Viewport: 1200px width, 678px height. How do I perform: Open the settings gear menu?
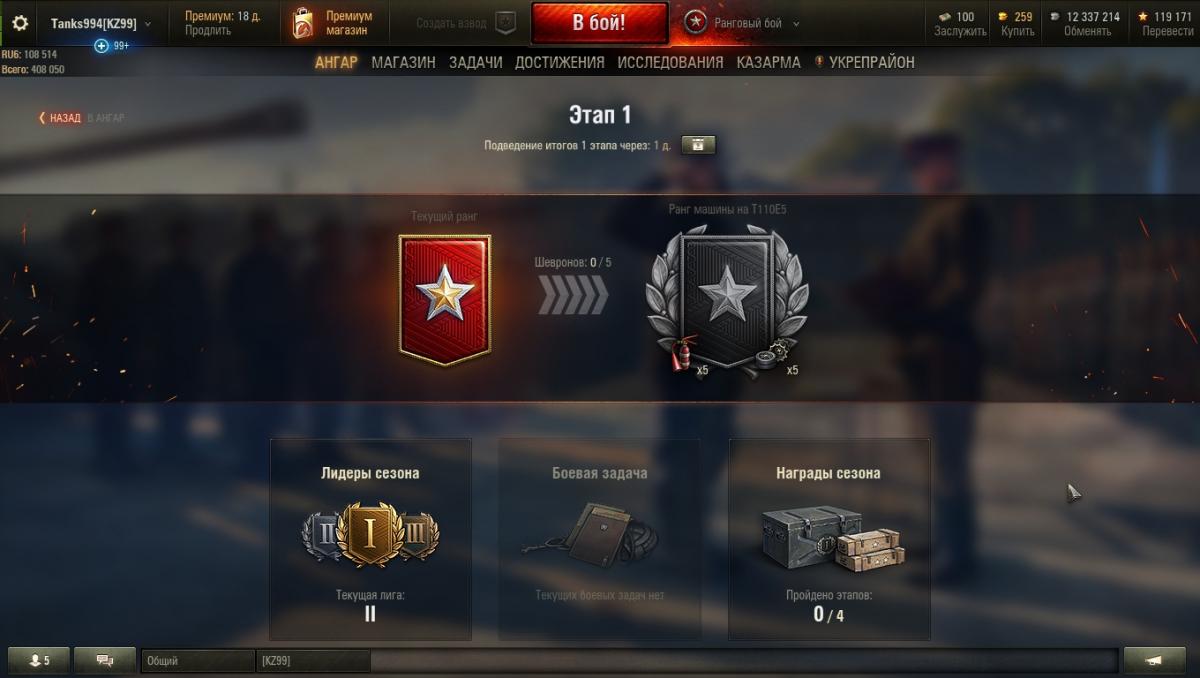click(x=20, y=22)
